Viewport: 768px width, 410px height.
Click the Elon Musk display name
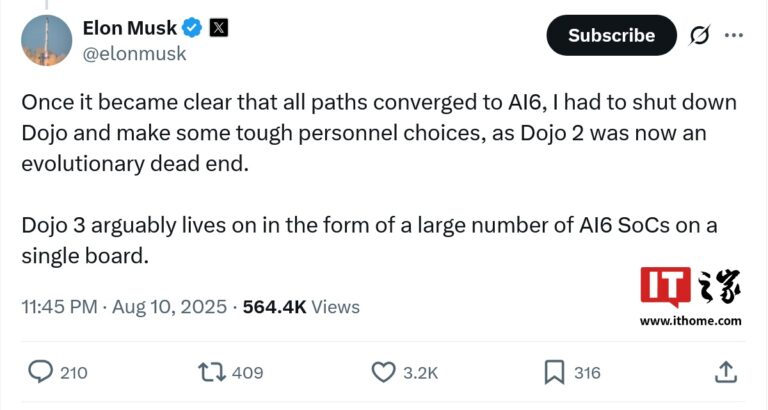click(130, 28)
